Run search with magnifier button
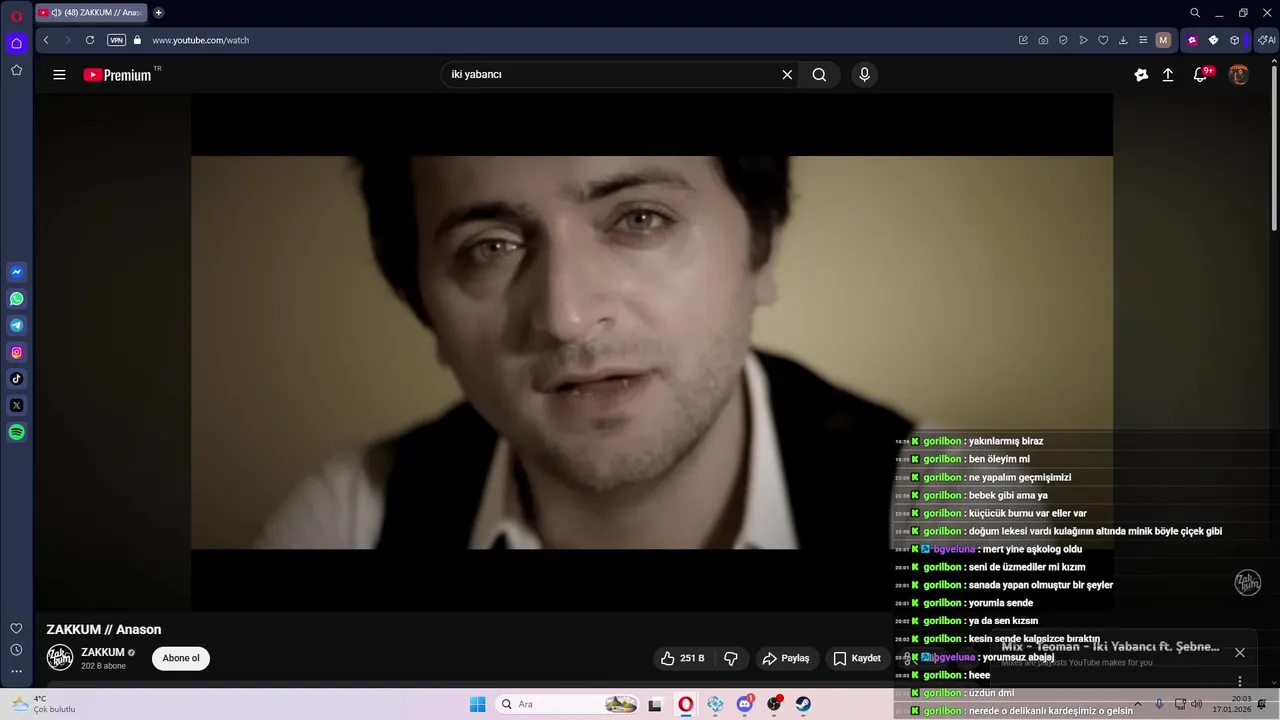The height and width of the screenshot is (720, 1280). point(819,75)
